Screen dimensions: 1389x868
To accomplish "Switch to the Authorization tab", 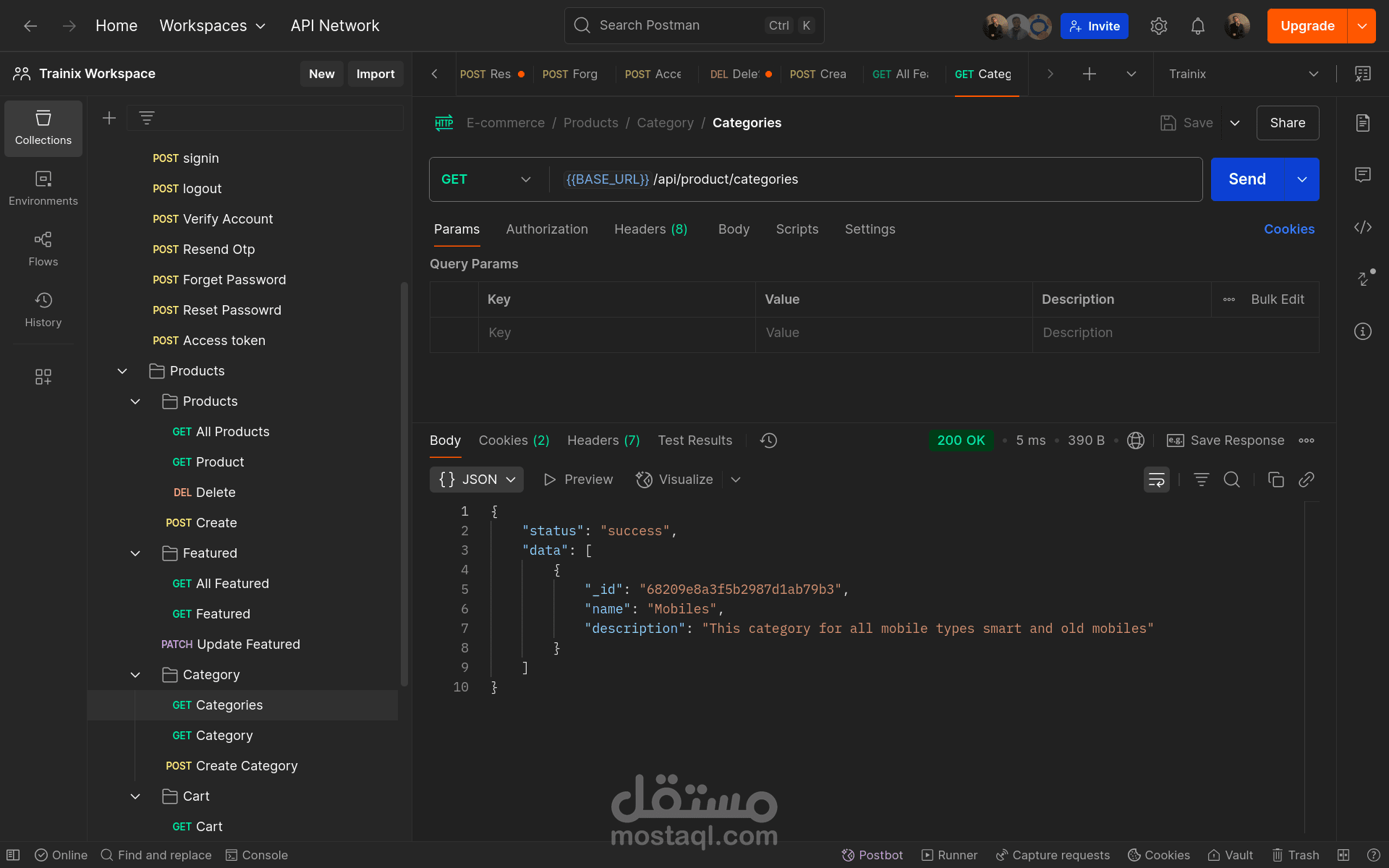I will pos(546,229).
